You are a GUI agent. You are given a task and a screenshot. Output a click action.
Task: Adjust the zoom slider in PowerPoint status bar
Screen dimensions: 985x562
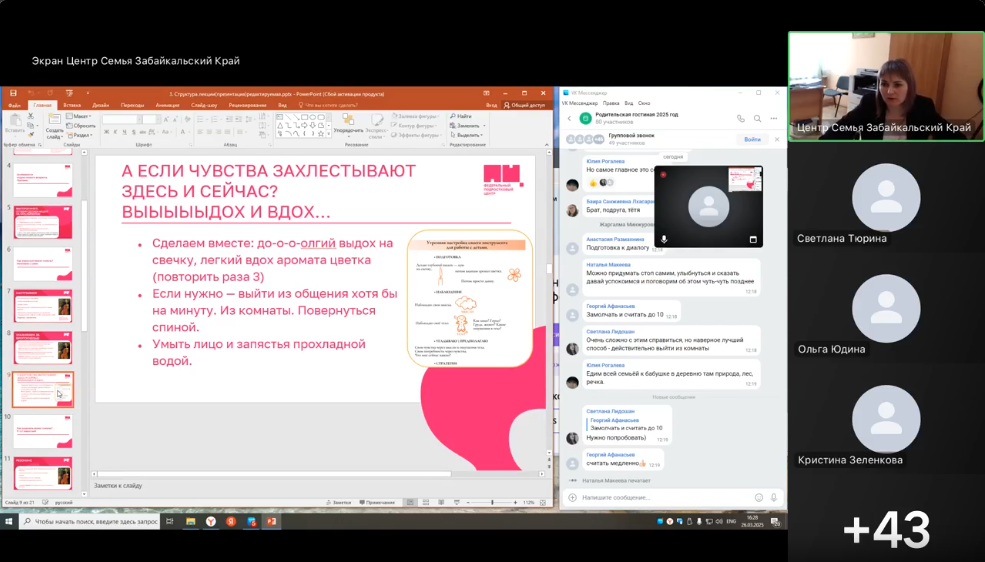[493, 502]
